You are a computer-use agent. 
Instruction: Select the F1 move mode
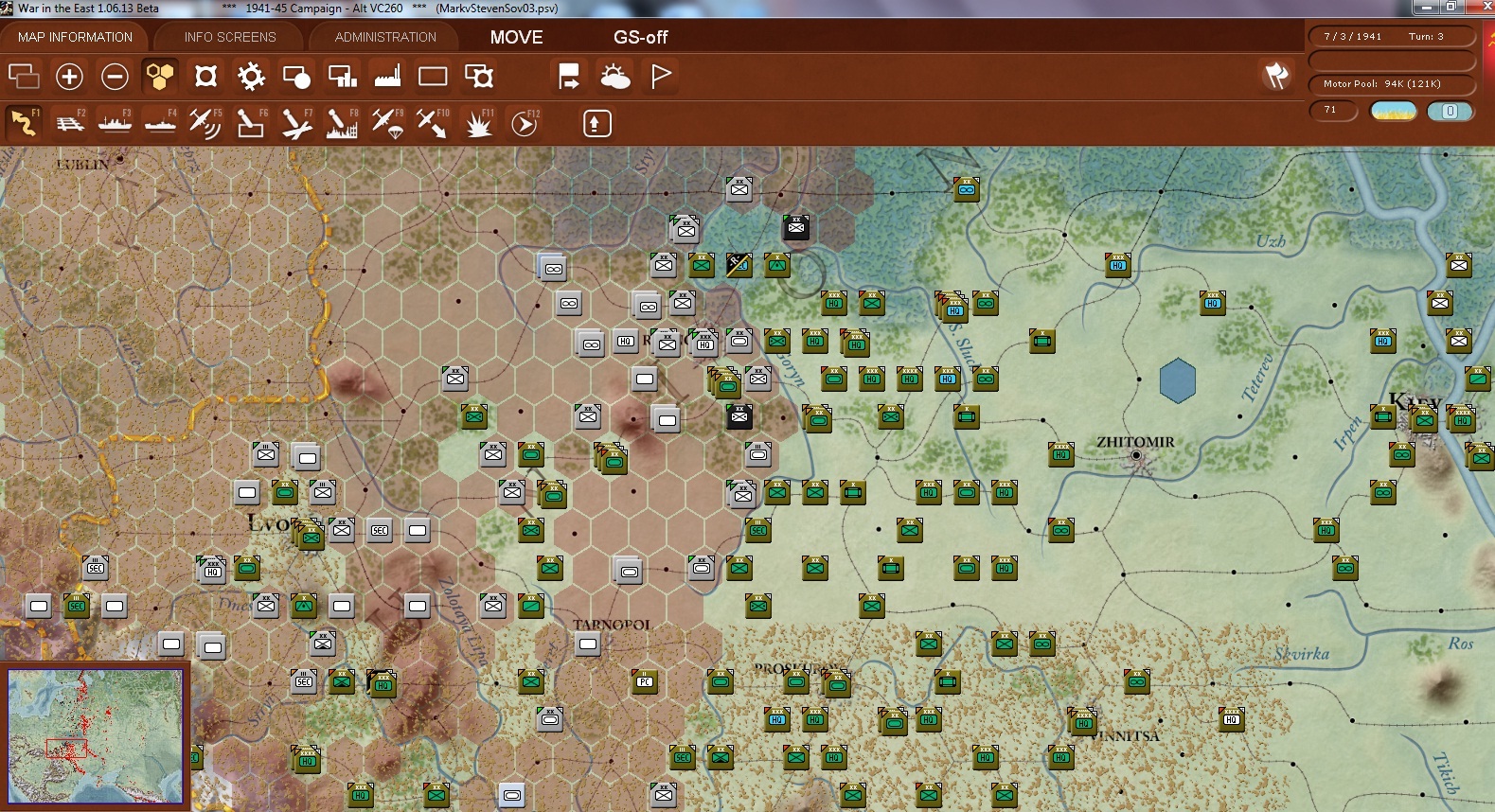(24, 123)
